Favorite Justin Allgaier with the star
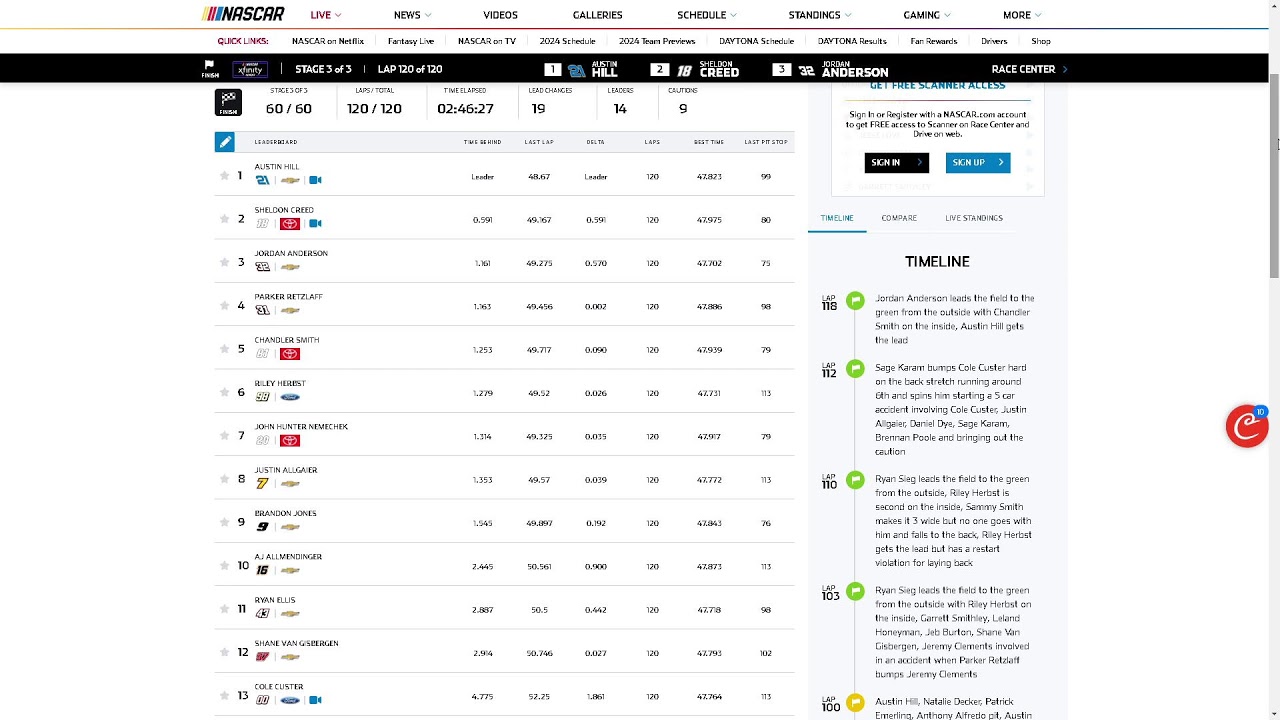The width and height of the screenshot is (1280, 720). click(224, 479)
